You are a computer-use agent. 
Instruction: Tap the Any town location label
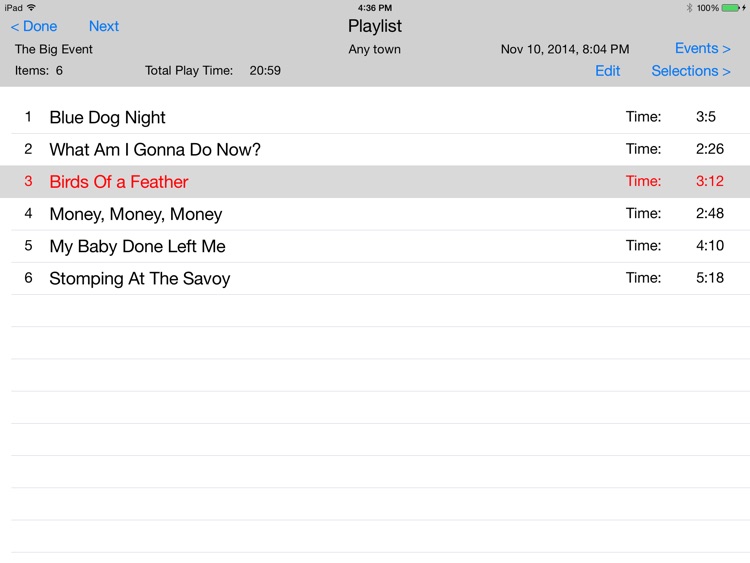pyautogui.click(x=375, y=50)
